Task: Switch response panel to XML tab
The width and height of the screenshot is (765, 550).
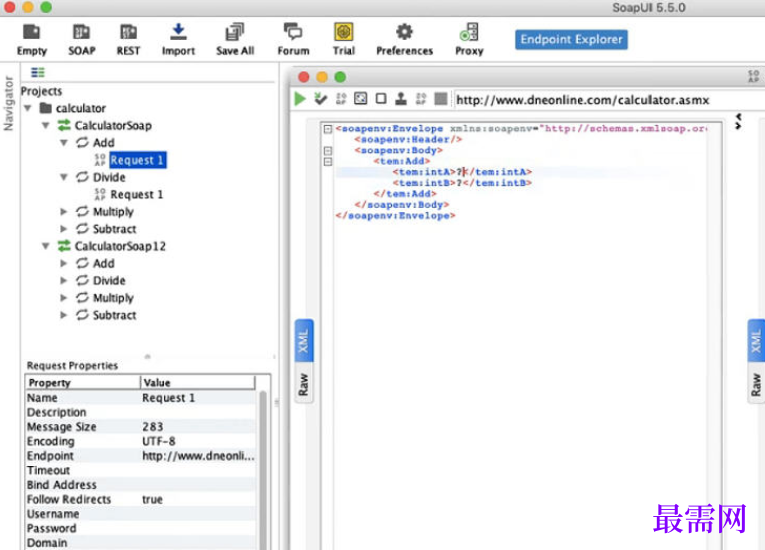Action: pos(756,341)
